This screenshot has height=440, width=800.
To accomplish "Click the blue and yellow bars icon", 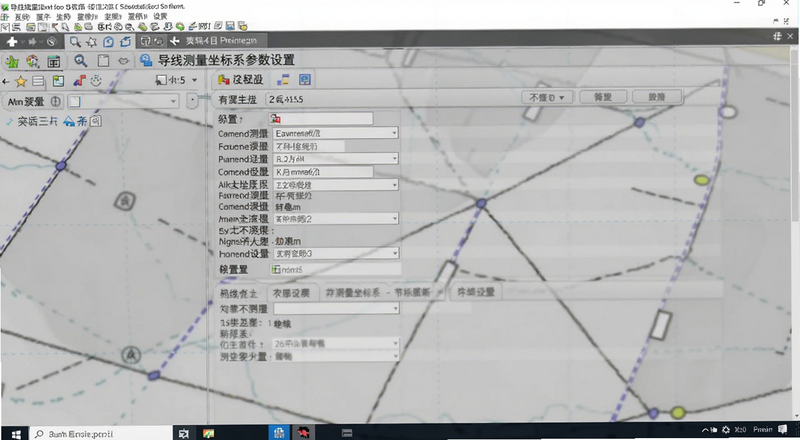I will (283, 80).
